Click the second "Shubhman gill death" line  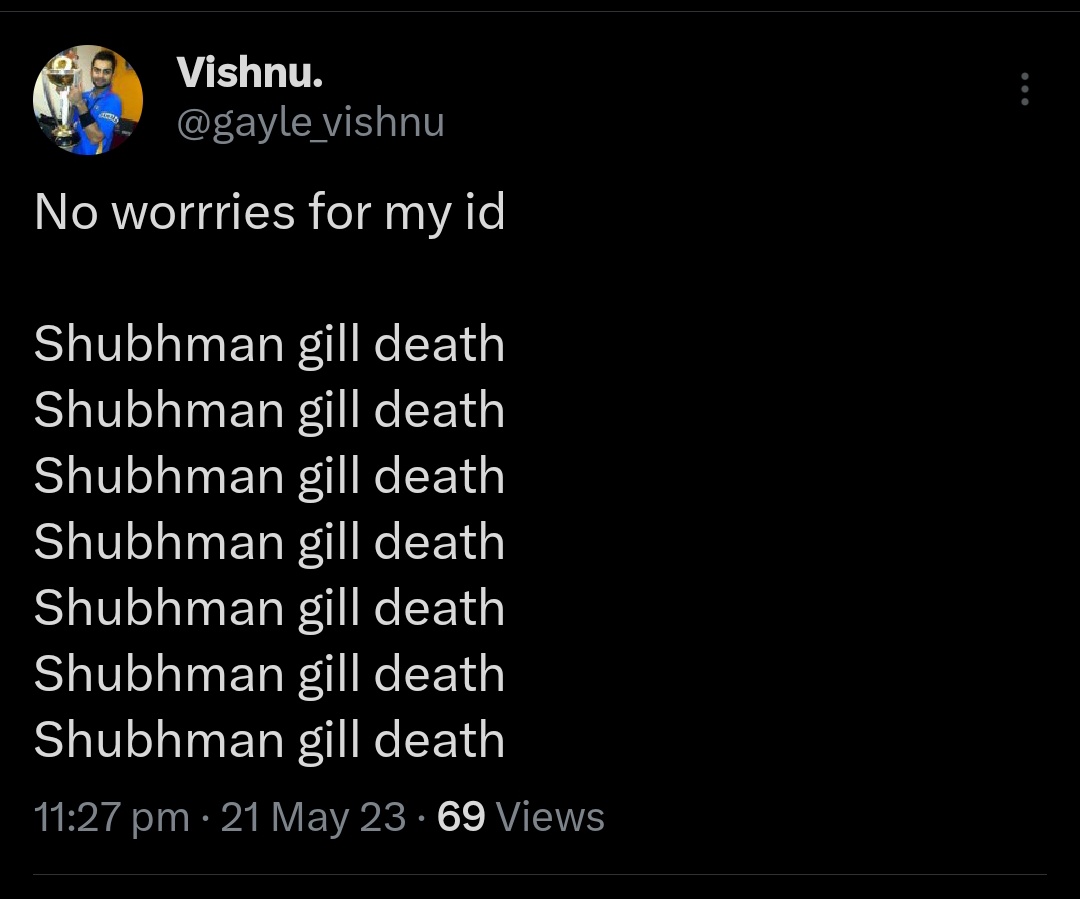point(269,411)
